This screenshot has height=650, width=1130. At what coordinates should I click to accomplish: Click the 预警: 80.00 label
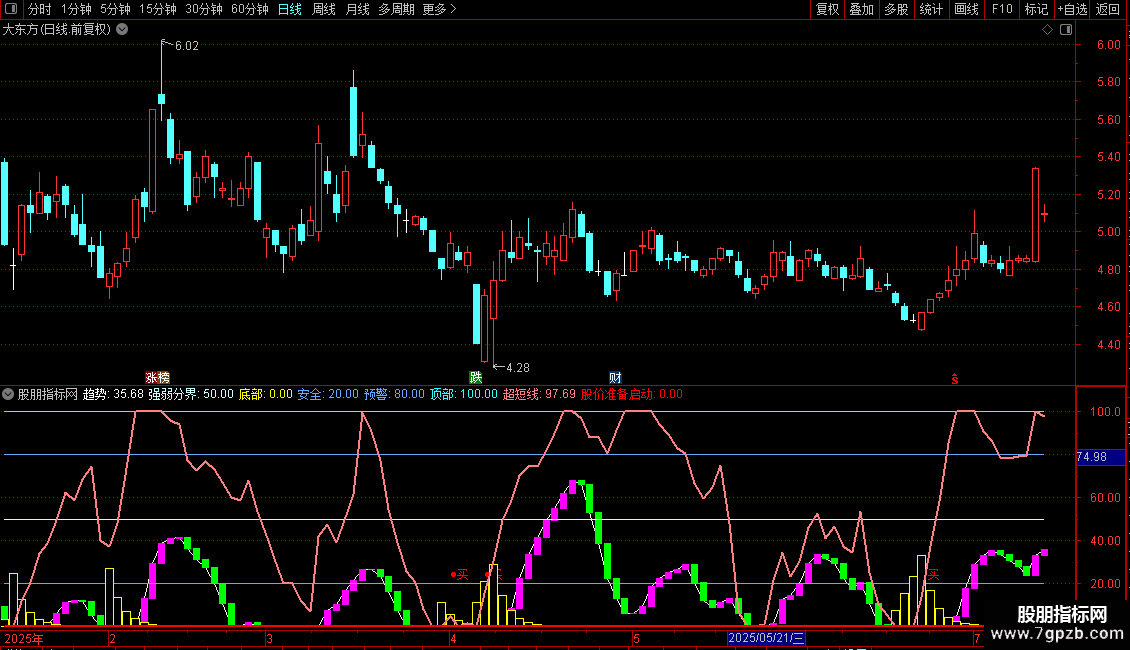tap(394, 394)
